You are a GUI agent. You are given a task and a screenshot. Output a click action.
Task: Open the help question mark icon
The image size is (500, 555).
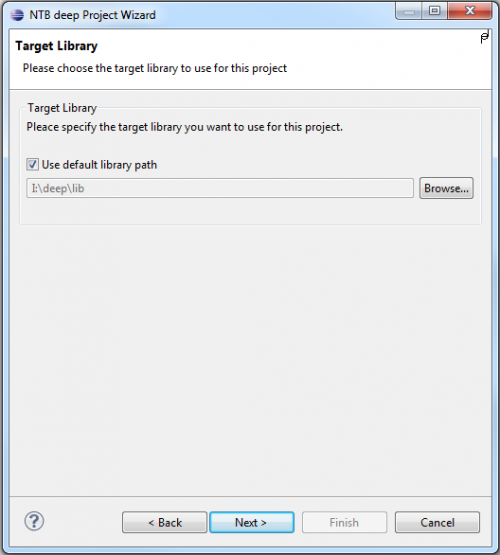(34, 521)
